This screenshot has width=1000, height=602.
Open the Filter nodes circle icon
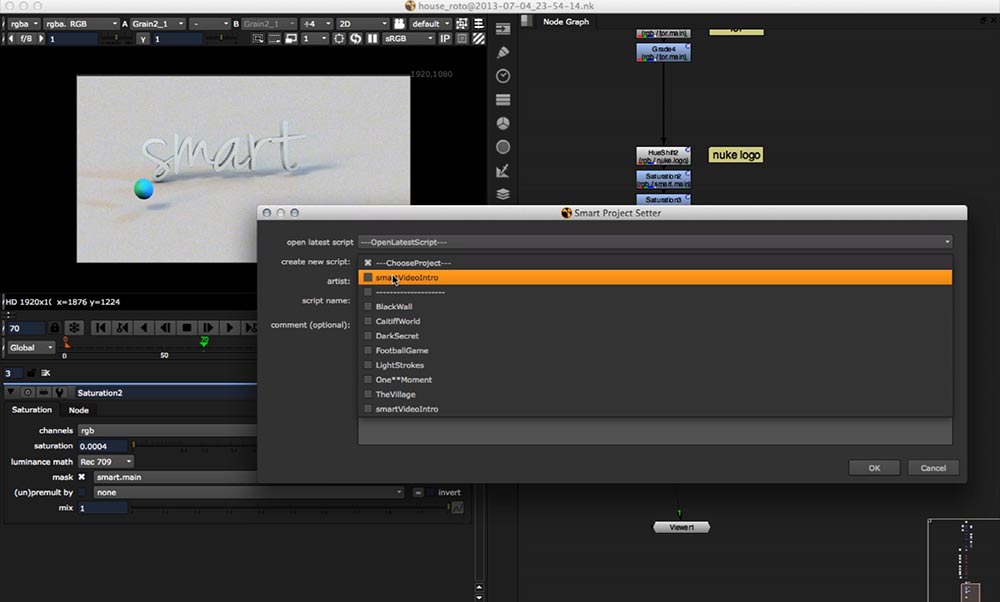503,147
